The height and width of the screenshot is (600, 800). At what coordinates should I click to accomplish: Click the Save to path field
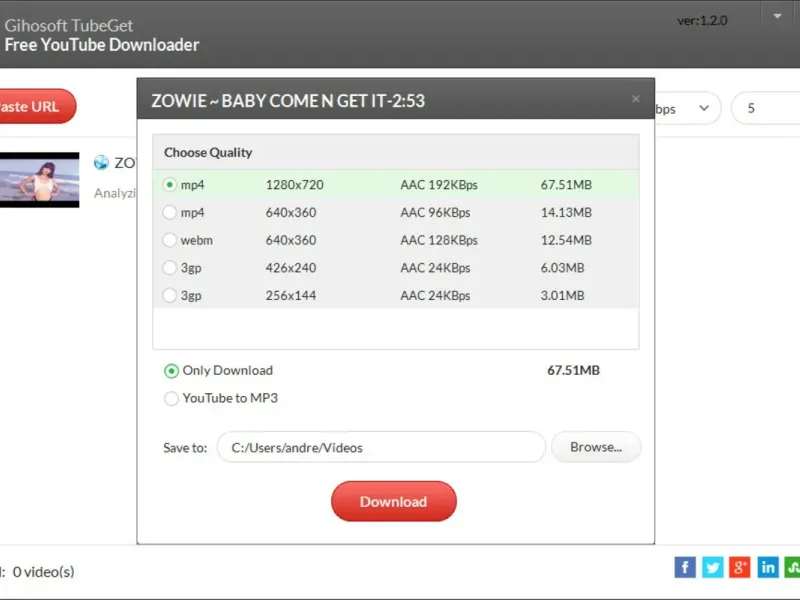click(381, 447)
